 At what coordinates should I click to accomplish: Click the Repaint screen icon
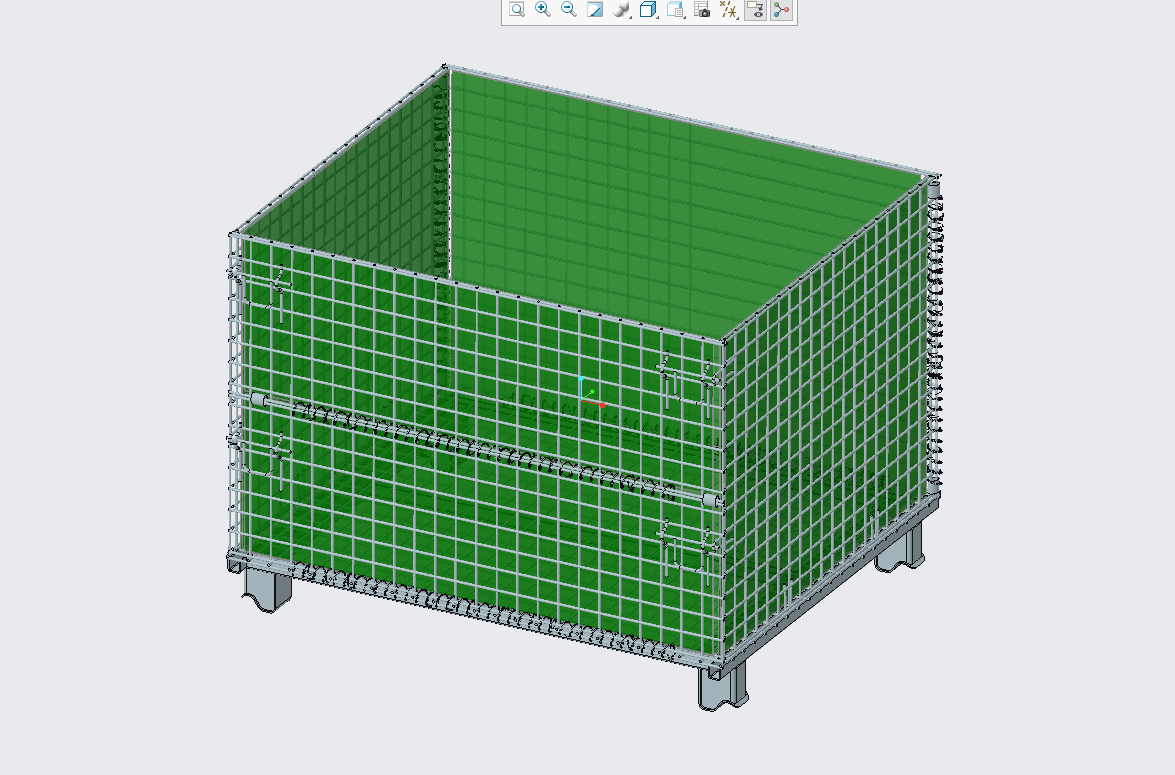pos(595,9)
